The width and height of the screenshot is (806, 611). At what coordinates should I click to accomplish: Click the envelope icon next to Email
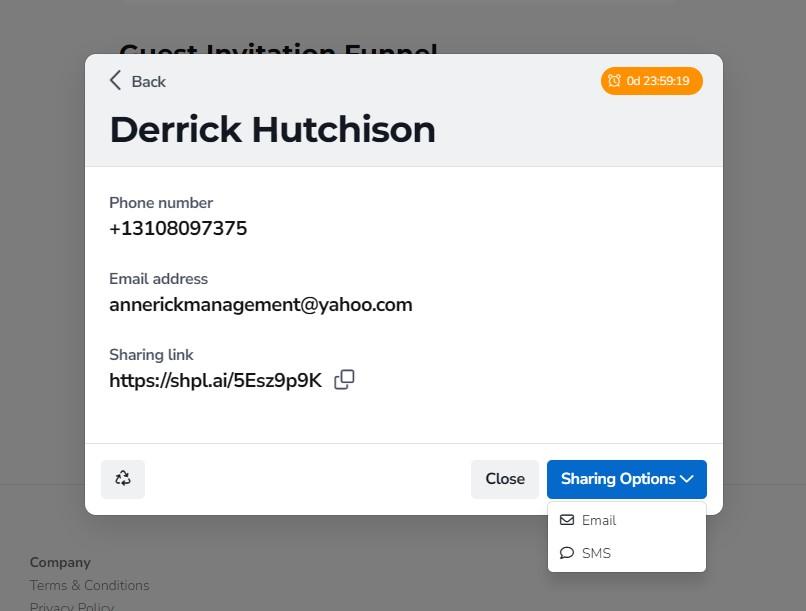pyautogui.click(x=567, y=520)
